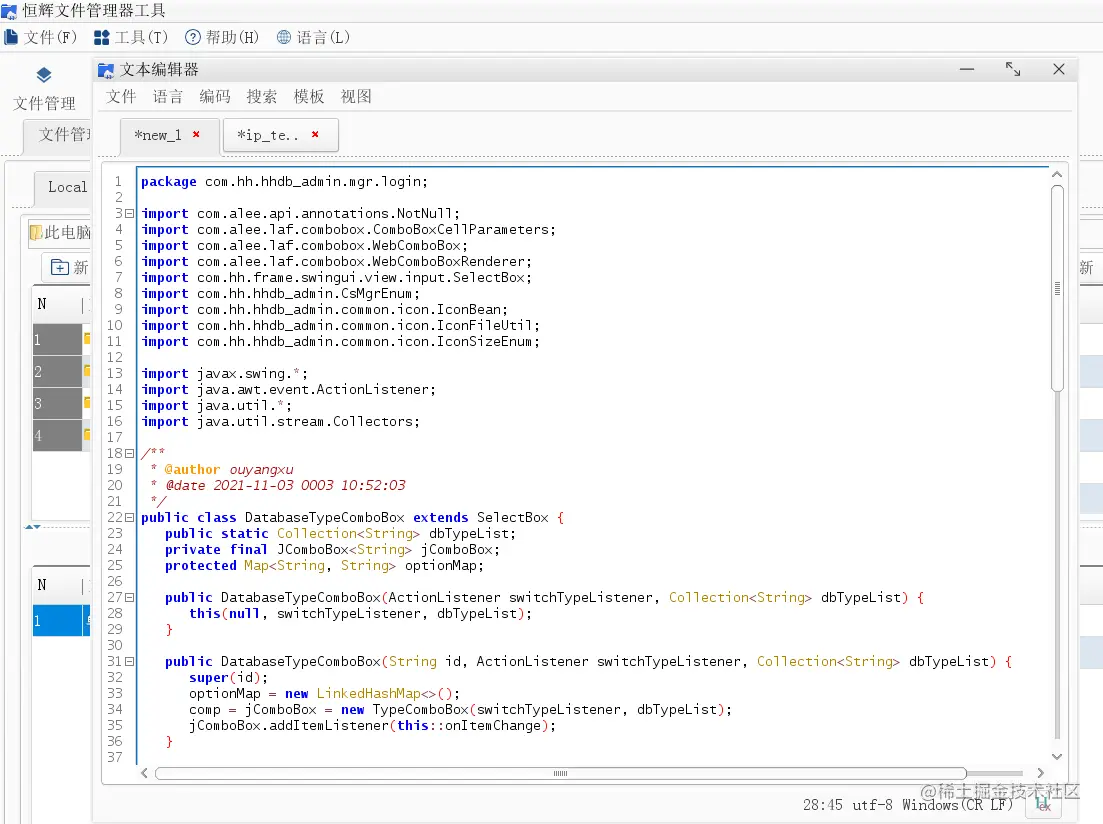Viewport: 1103px width, 824px height.
Task: Collapse the constructor fold at line 27
Action: pyautogui.click(x=129, y=597)
